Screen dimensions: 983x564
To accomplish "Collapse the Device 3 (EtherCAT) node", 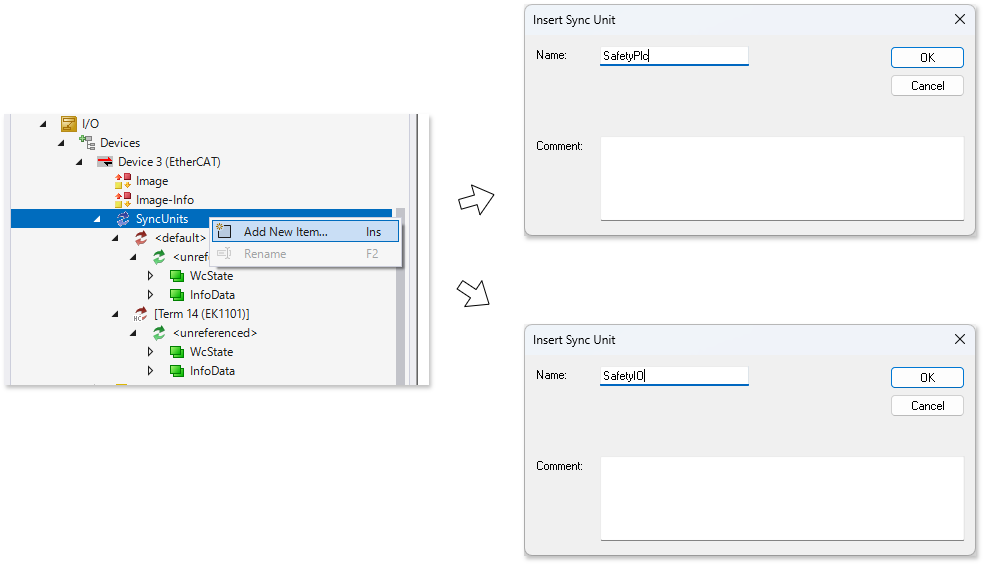I will point(79,162).
